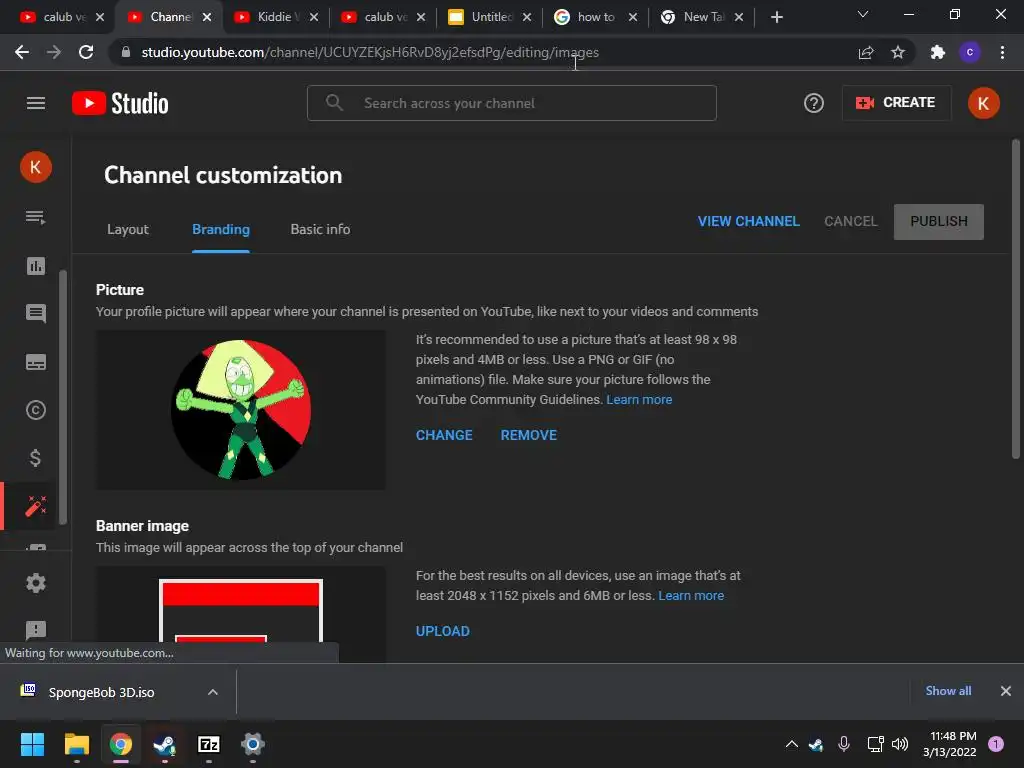Screen dimensions: 1024x768
Task: Open Steam from taskbar
Action: (165, 744)
